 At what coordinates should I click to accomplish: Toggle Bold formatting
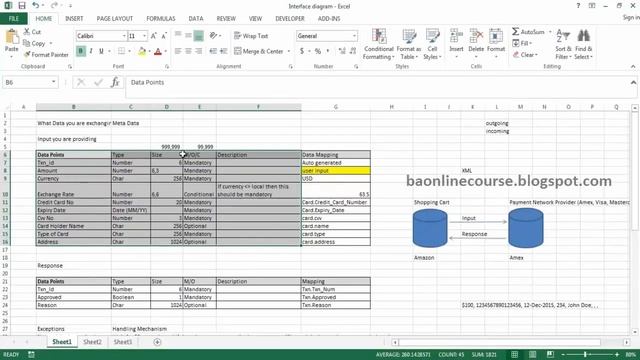[x=81, y=51]
